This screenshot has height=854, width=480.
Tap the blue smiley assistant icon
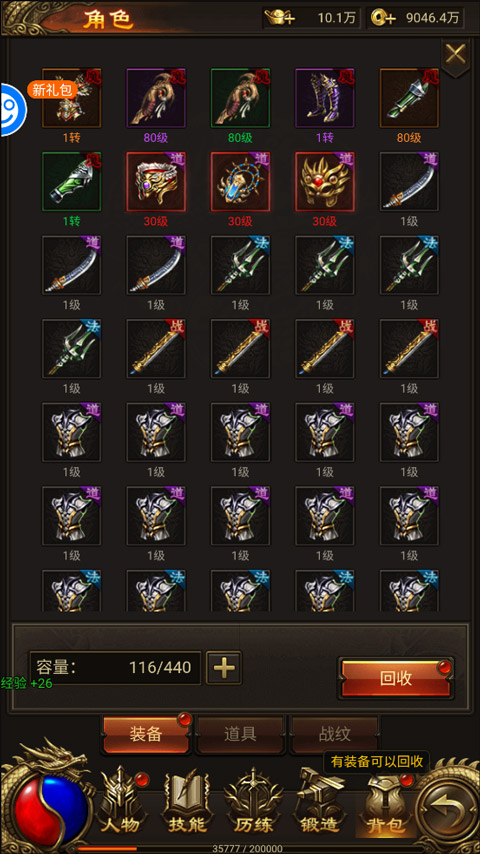pos(12,110)
